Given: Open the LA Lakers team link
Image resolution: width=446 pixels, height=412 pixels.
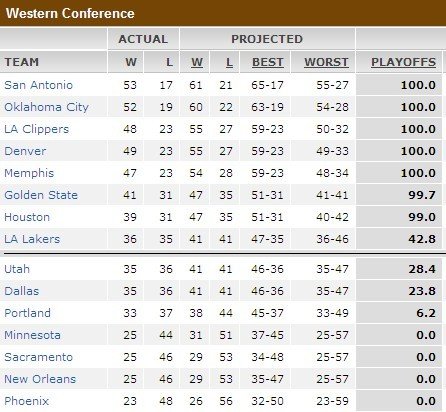Looking at the screenshot, I should pyautogui.click(x=32, y=239).
